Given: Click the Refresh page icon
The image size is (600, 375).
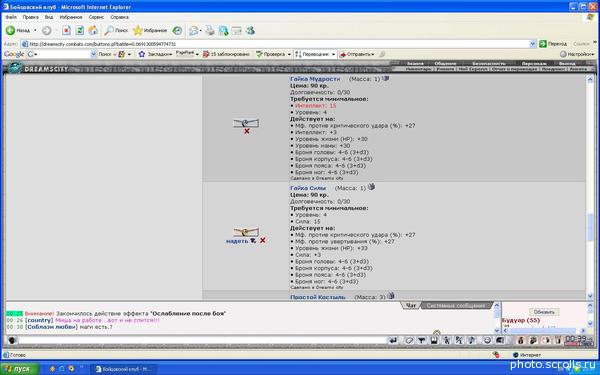Looking at the screenshot, I should click(80, 30).
